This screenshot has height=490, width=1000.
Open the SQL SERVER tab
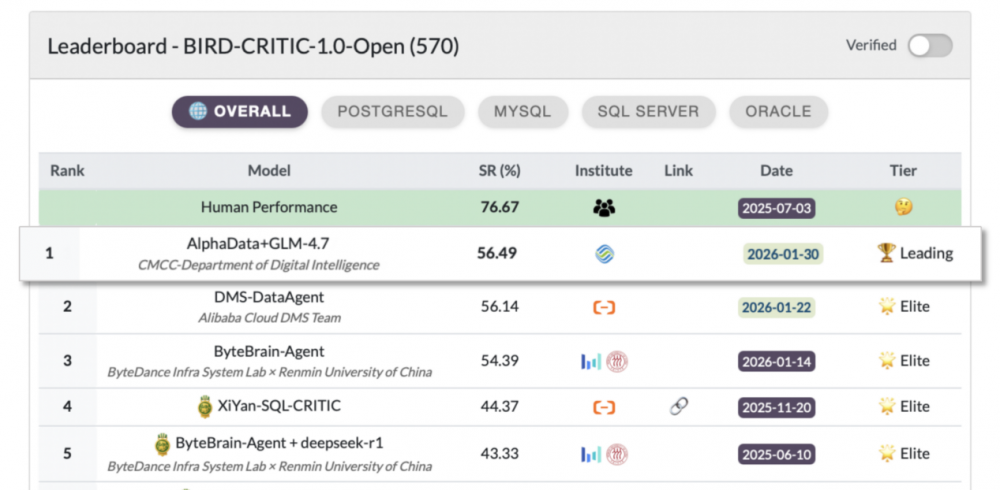click(x=648, y=111)
